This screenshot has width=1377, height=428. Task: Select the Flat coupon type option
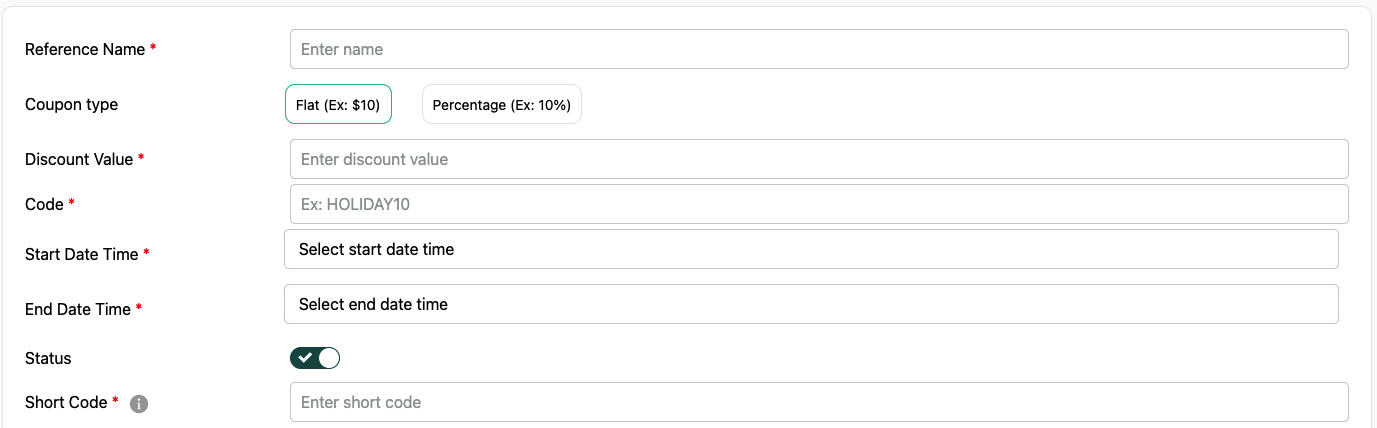(x=338, y=104)
